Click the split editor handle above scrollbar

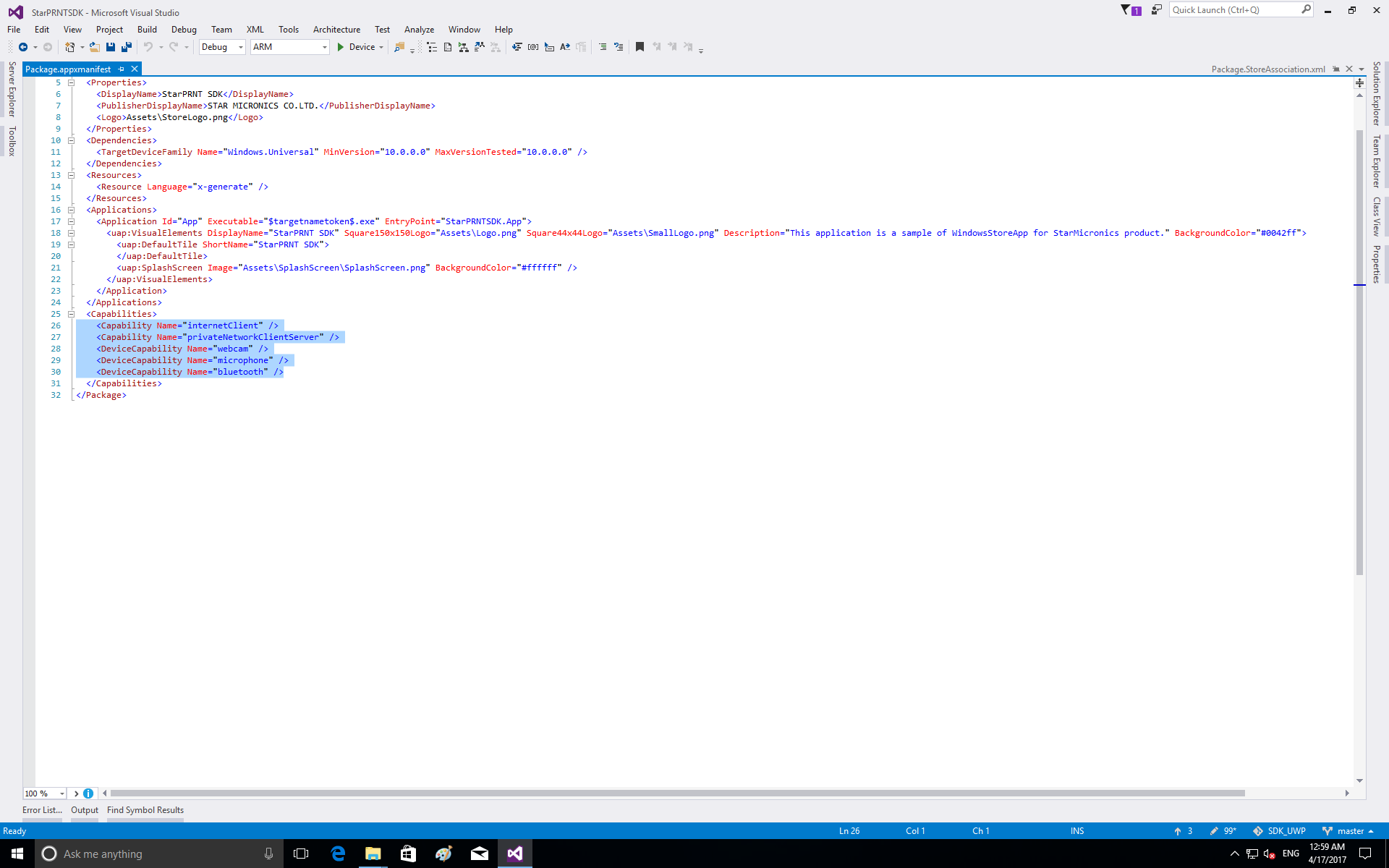pyautogui.click(x=1360, y=83)
